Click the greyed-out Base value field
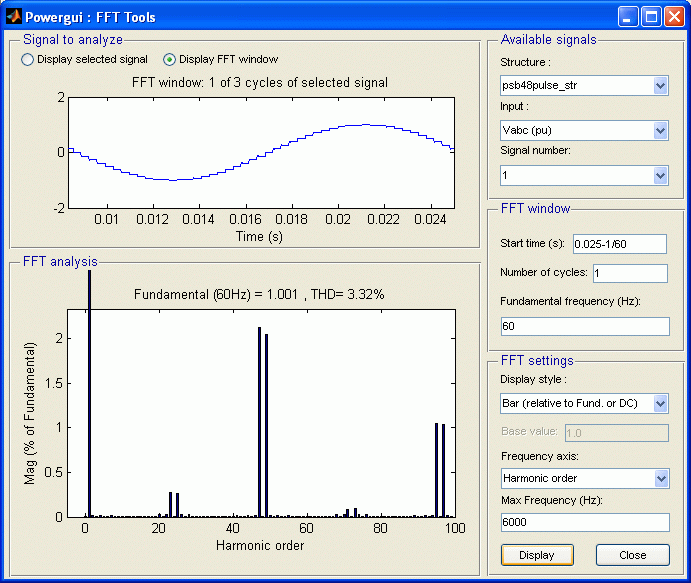The width and height of the screenshot is (691, 583). pyautogui.click(x=616, y=433)
